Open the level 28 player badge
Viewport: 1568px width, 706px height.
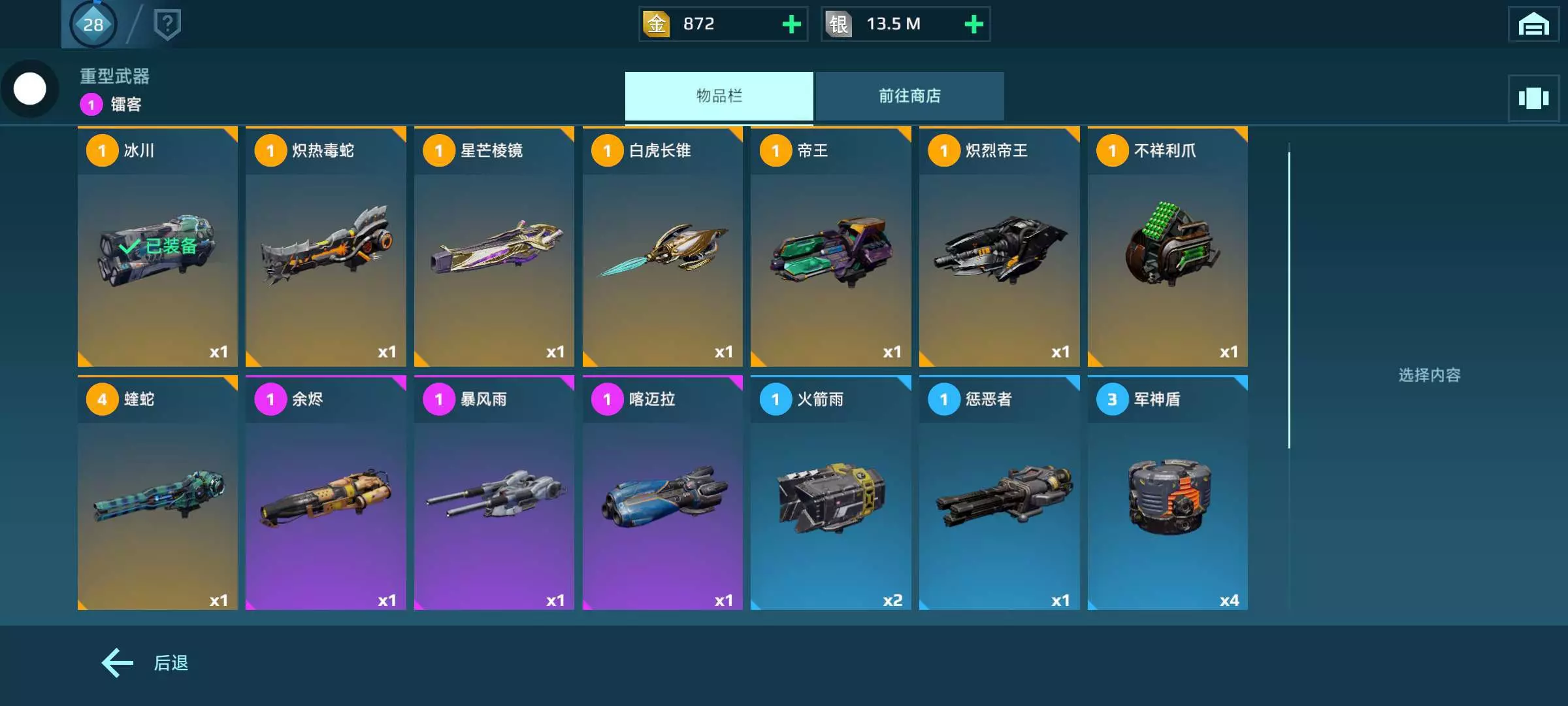coord(93,24)
